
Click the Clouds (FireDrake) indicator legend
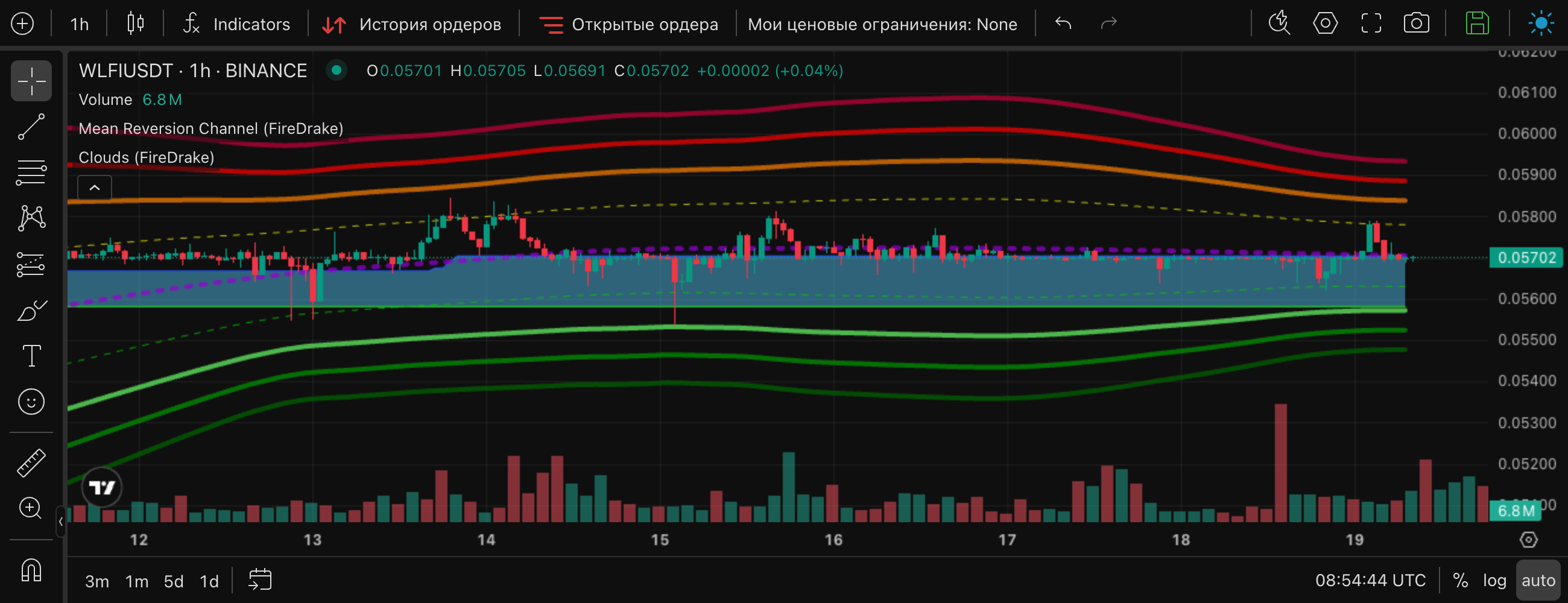click(x=146, y=157)
